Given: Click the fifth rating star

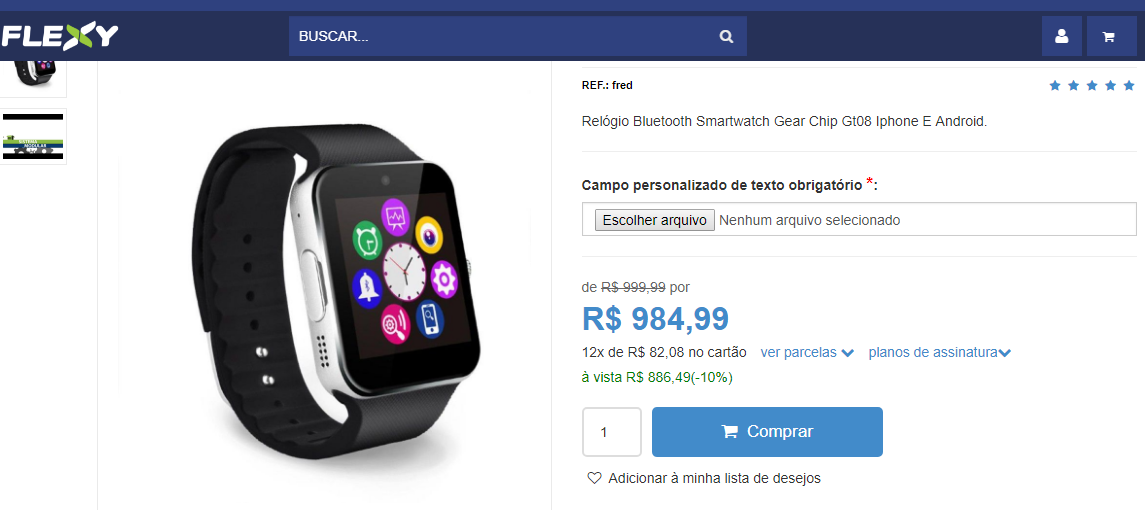Looking at the screenshot, I should point(1130,85).
